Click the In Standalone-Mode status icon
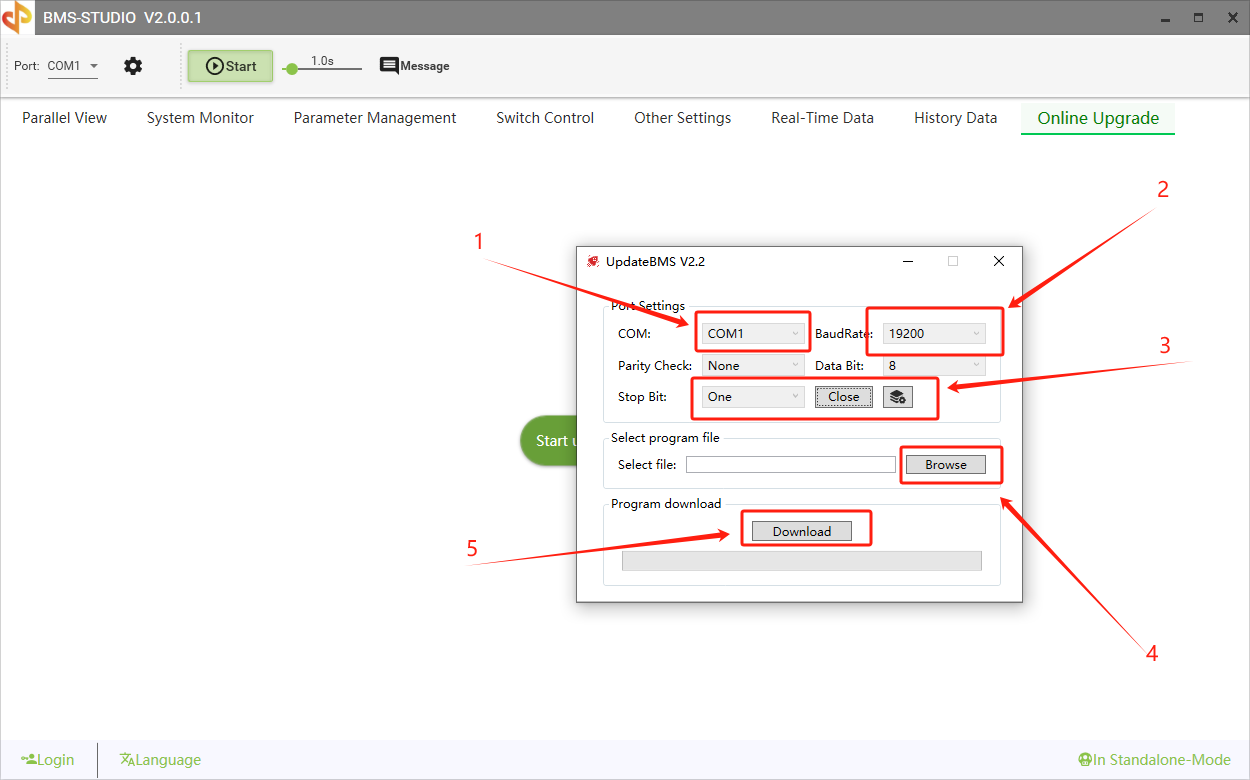1250x780 pixels. point(1085,760)
